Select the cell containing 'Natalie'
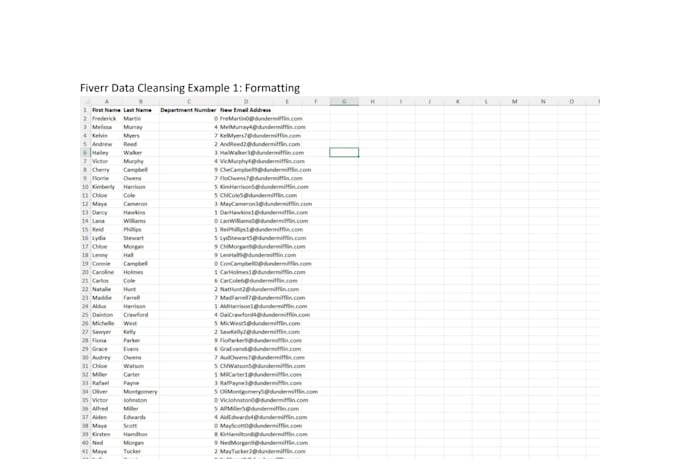Image resolution: width=680 pixels, height=459 pixels. pyautogui.click(x=106, y=289)
